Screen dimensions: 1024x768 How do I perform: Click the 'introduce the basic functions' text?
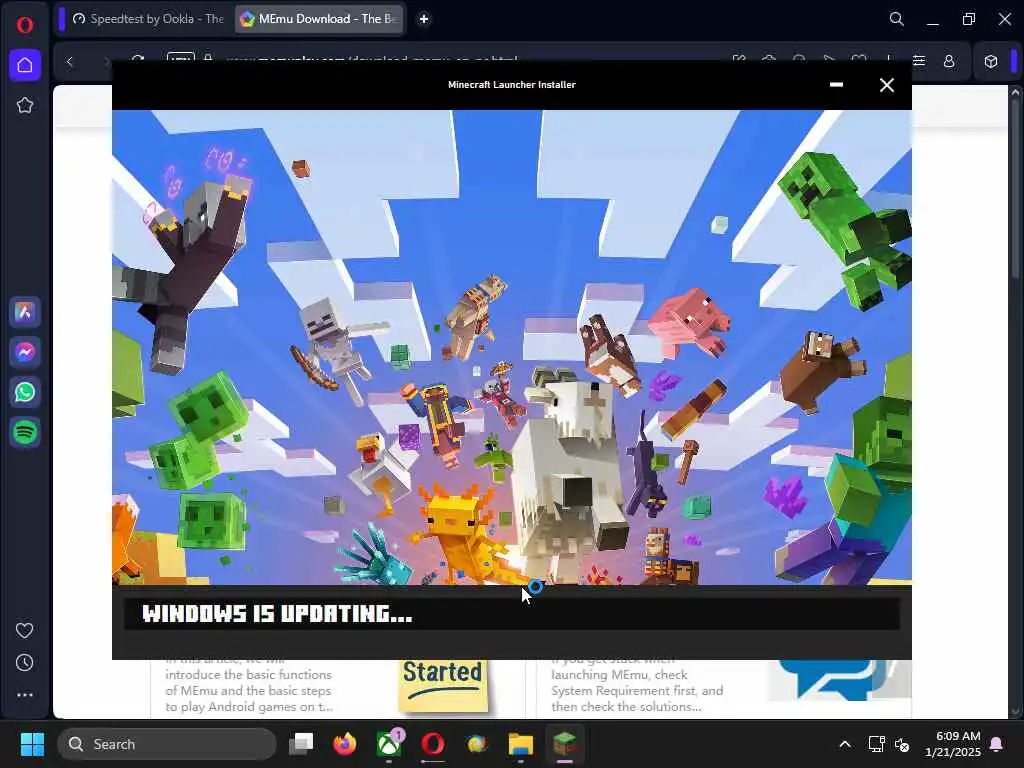pos(248,675)
